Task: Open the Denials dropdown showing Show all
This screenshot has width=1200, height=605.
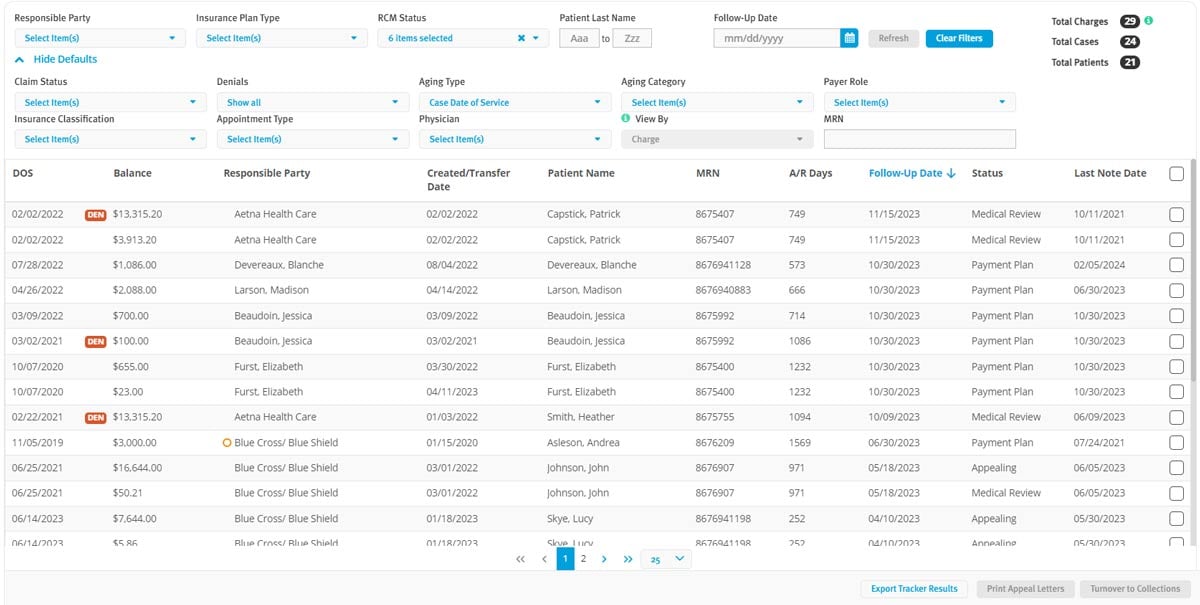Action: coord(310,101)
